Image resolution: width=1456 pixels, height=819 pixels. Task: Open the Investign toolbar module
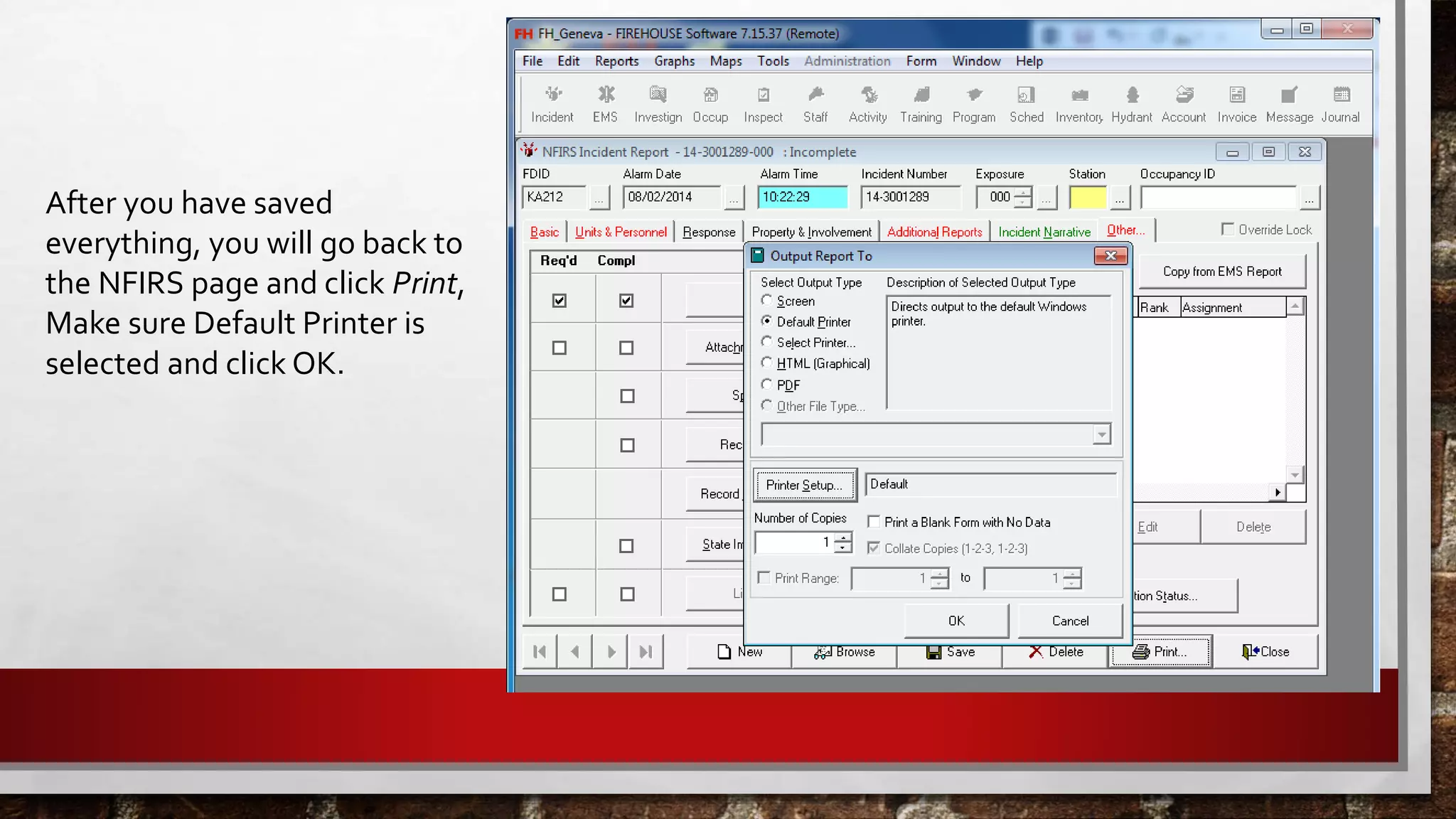[658, 104]
